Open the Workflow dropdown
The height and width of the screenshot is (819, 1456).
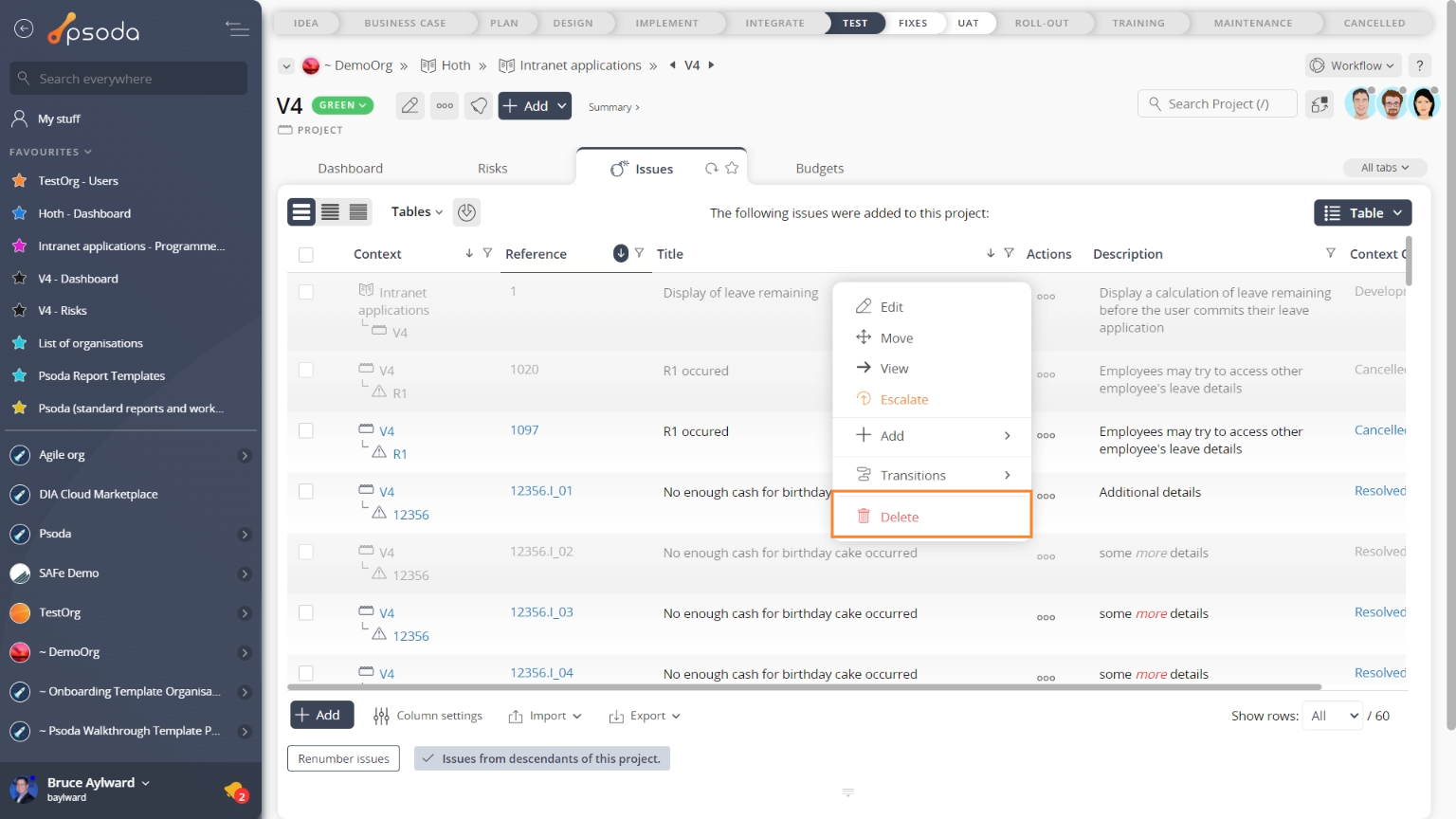[x=1353, y=65]
